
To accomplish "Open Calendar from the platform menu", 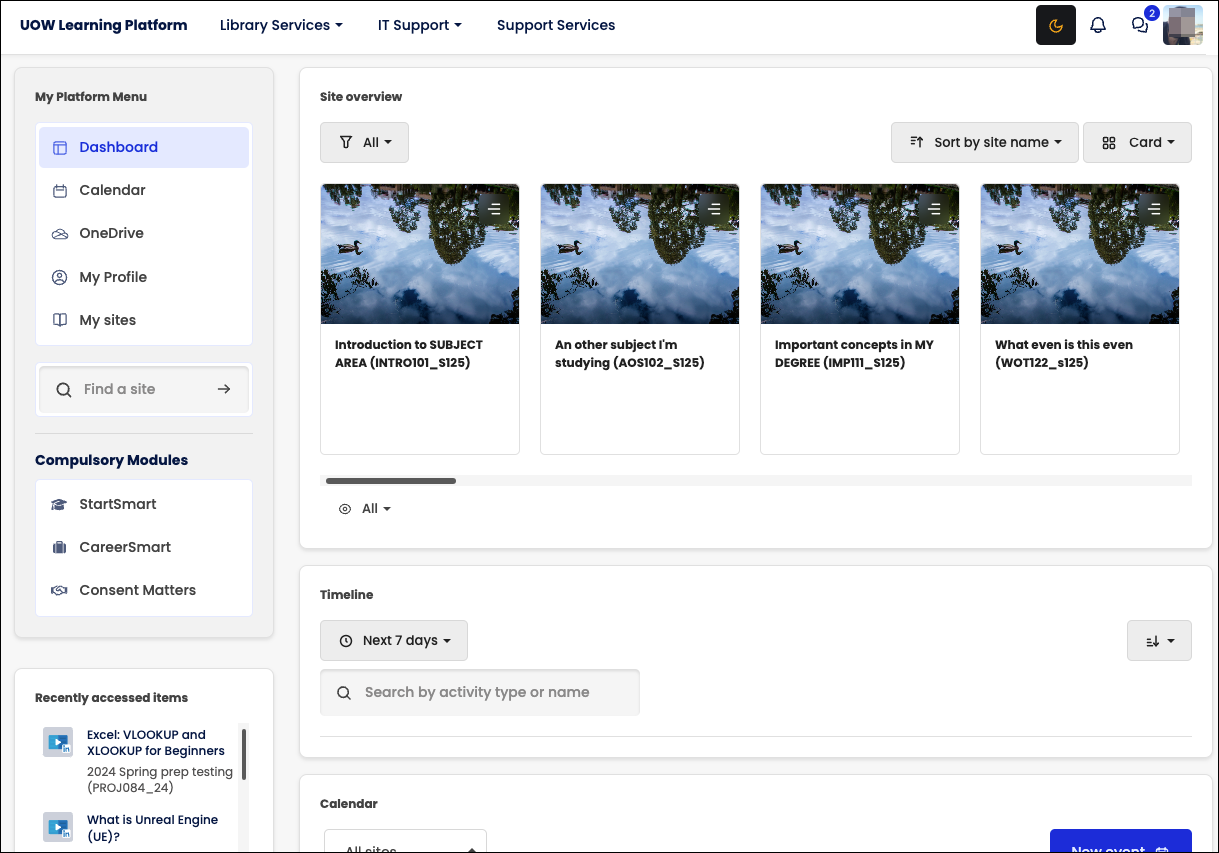I will point(112,190).
